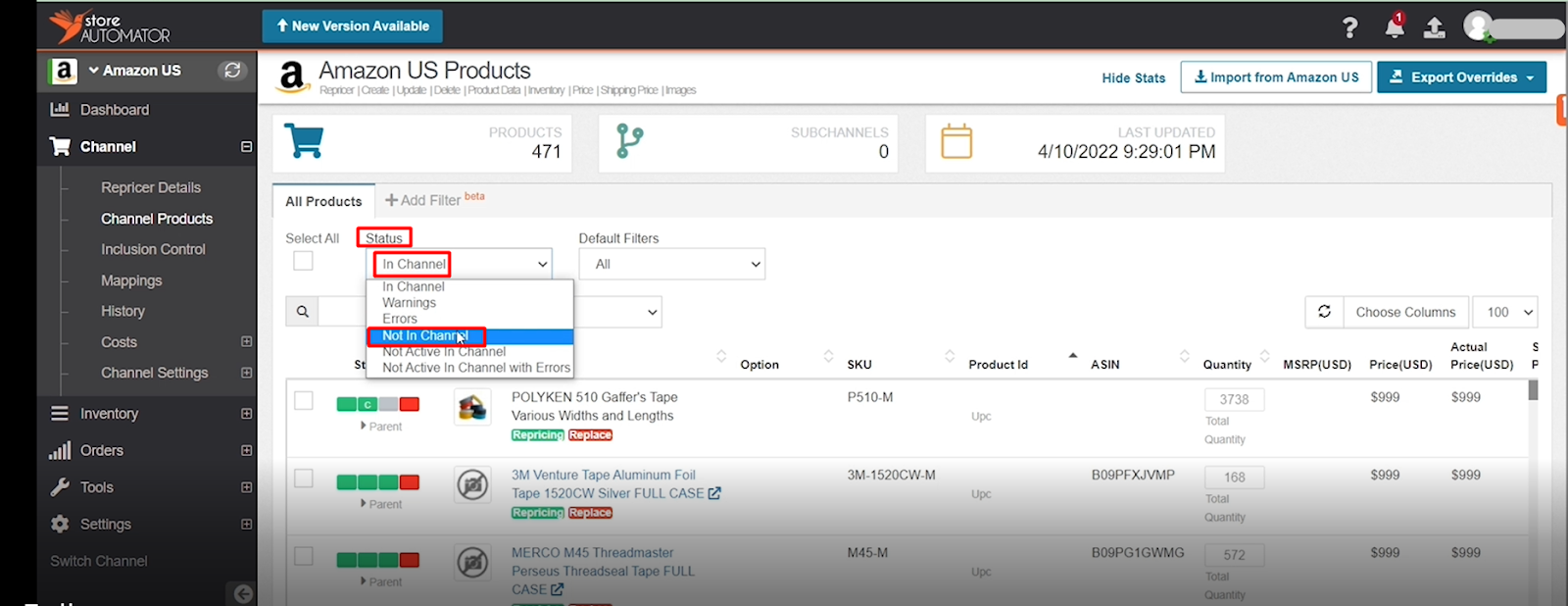Collapse the Channel menu section

coord(246,147)
